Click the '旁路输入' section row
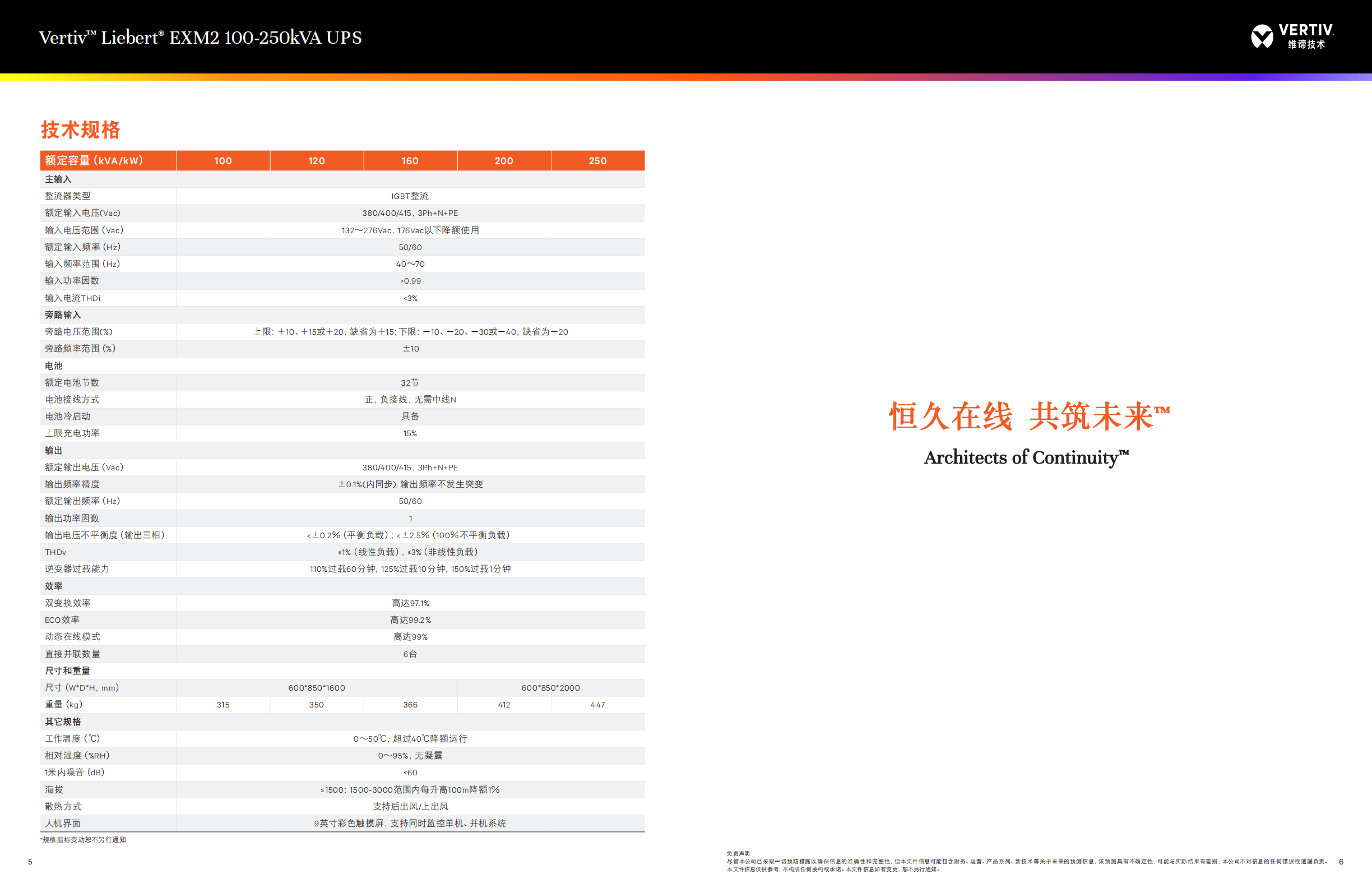Viewport: 1372px width, 888px height. (342, 315)
